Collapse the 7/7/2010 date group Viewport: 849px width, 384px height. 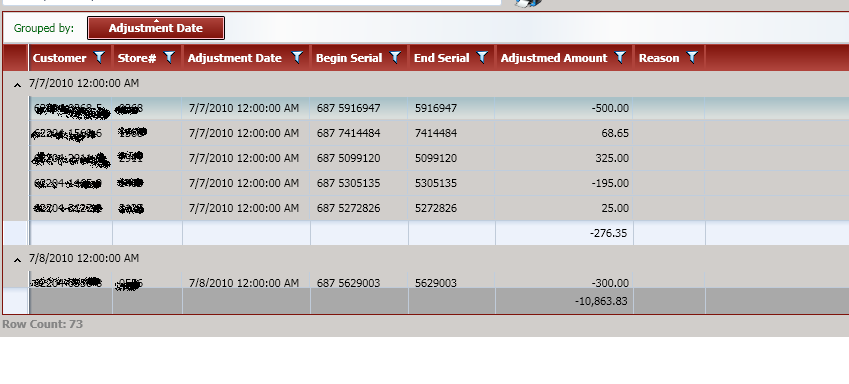click(17, 84)
